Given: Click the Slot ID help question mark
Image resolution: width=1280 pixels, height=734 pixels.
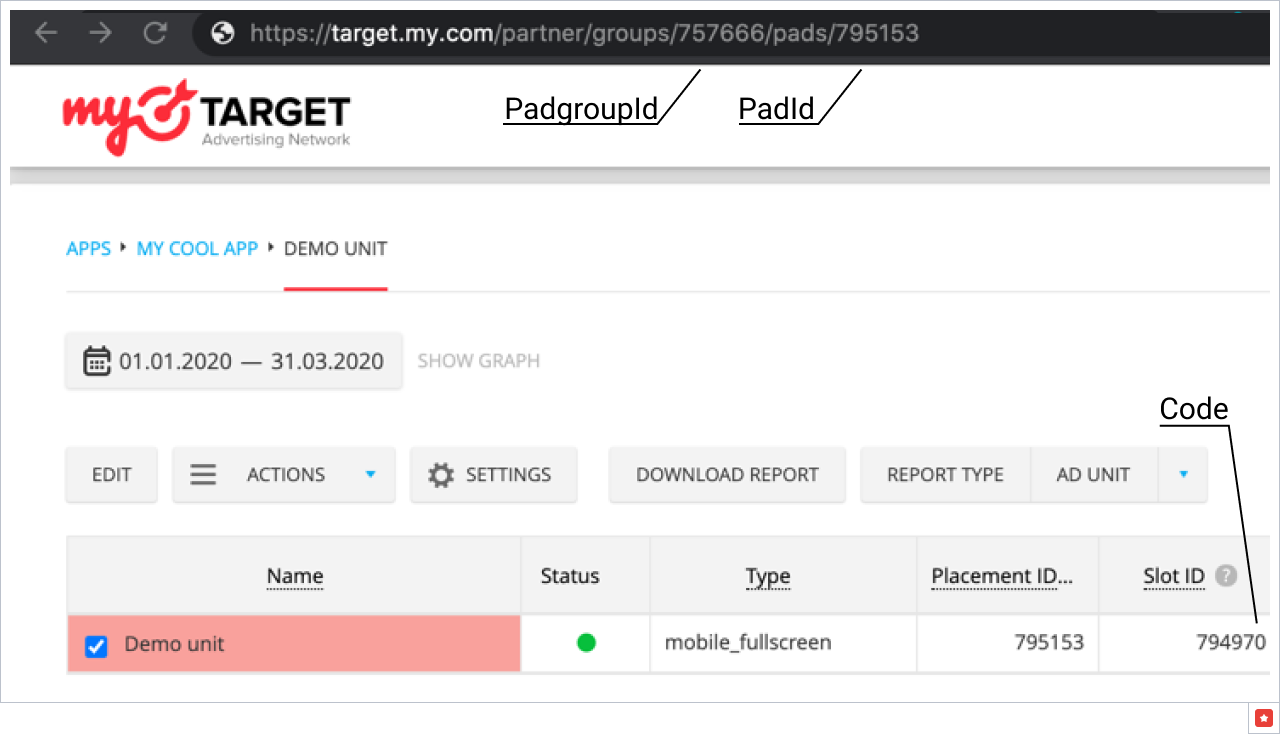Looking at the screenshot, I should 1226,576.
